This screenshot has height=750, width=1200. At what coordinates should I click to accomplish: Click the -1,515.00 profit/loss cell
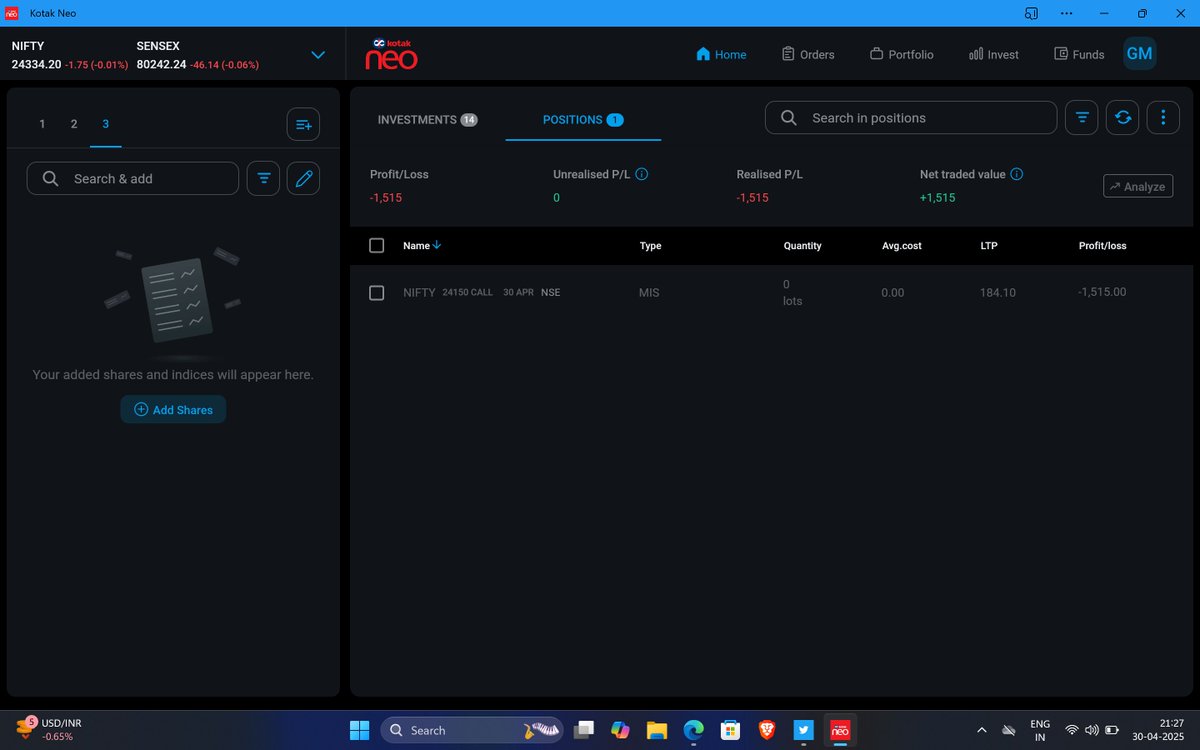coord(1102,292)
